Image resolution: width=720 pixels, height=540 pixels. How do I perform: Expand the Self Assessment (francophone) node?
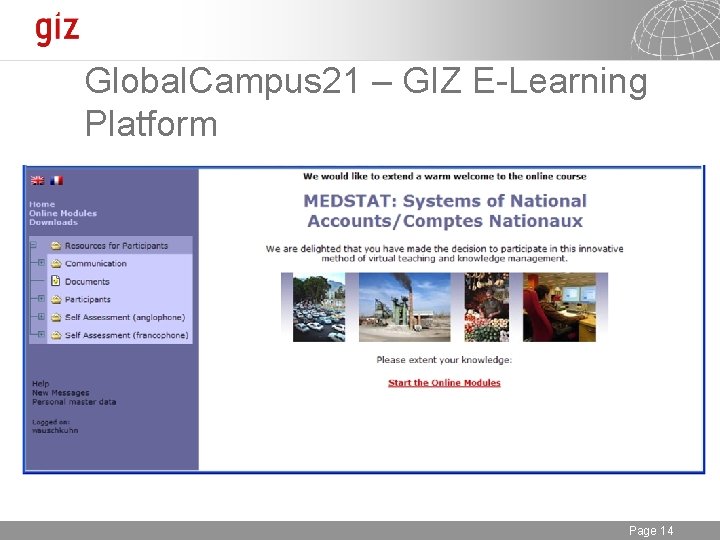click(x=41, y=334)
